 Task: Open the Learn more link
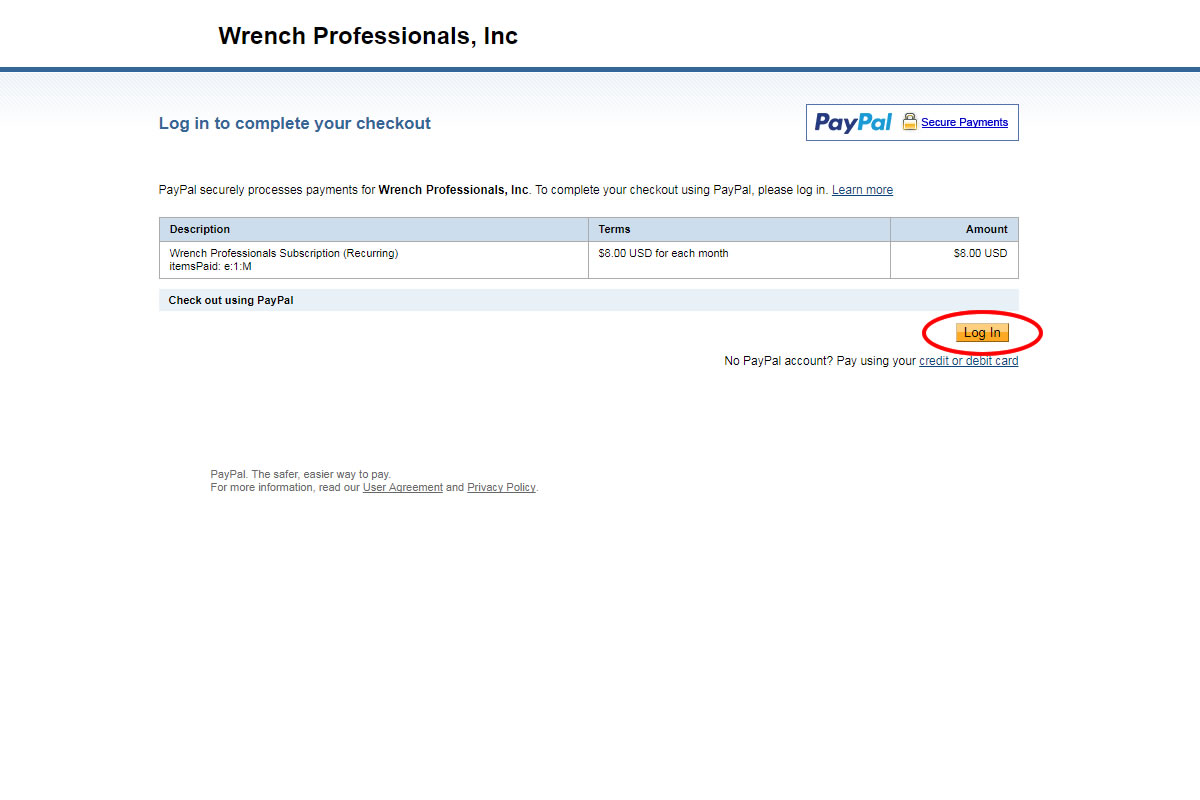[862, 190]
